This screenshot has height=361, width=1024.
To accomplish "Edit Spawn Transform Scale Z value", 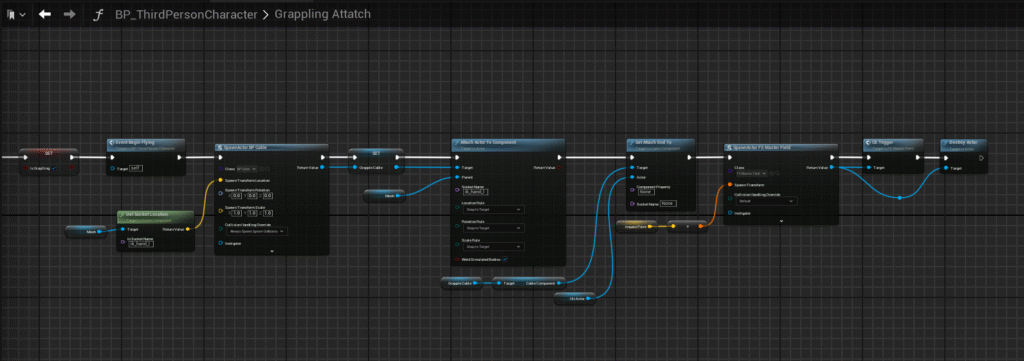I will (x=267, y=213).
